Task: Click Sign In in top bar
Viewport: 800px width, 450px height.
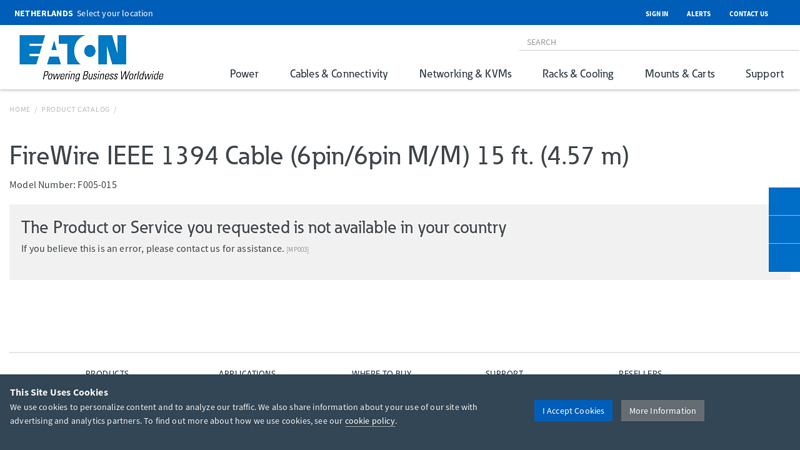Action: click(x=657, y=14)
